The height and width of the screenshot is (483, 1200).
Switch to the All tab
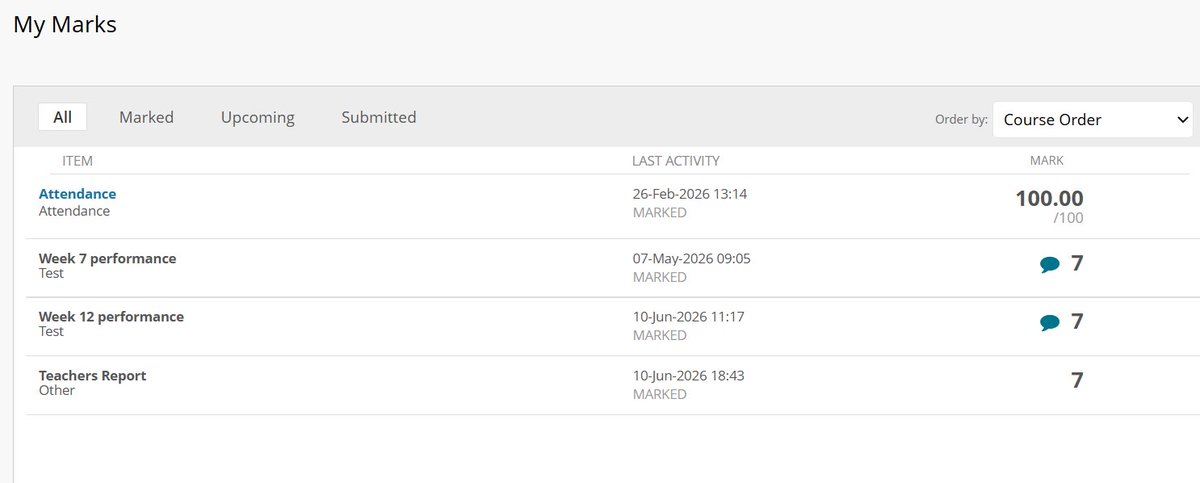(x=62, y=117)
